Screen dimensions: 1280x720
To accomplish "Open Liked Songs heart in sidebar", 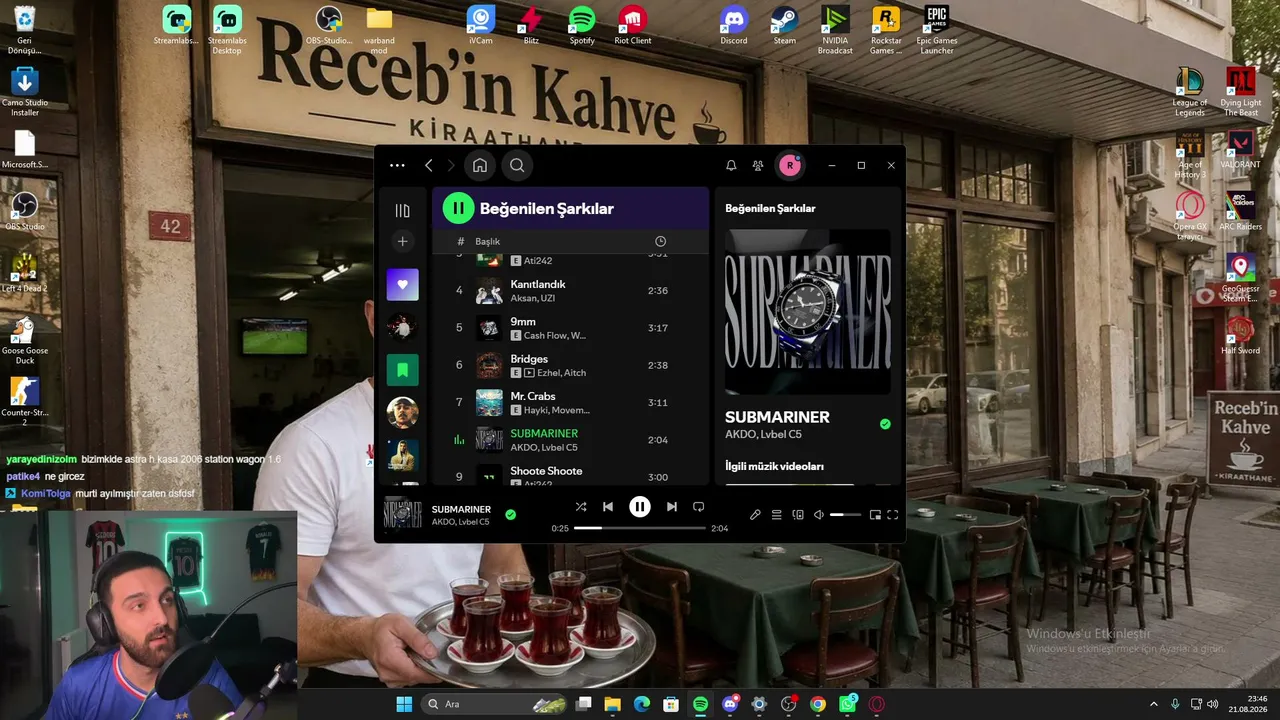I will [x=402, y=285].
